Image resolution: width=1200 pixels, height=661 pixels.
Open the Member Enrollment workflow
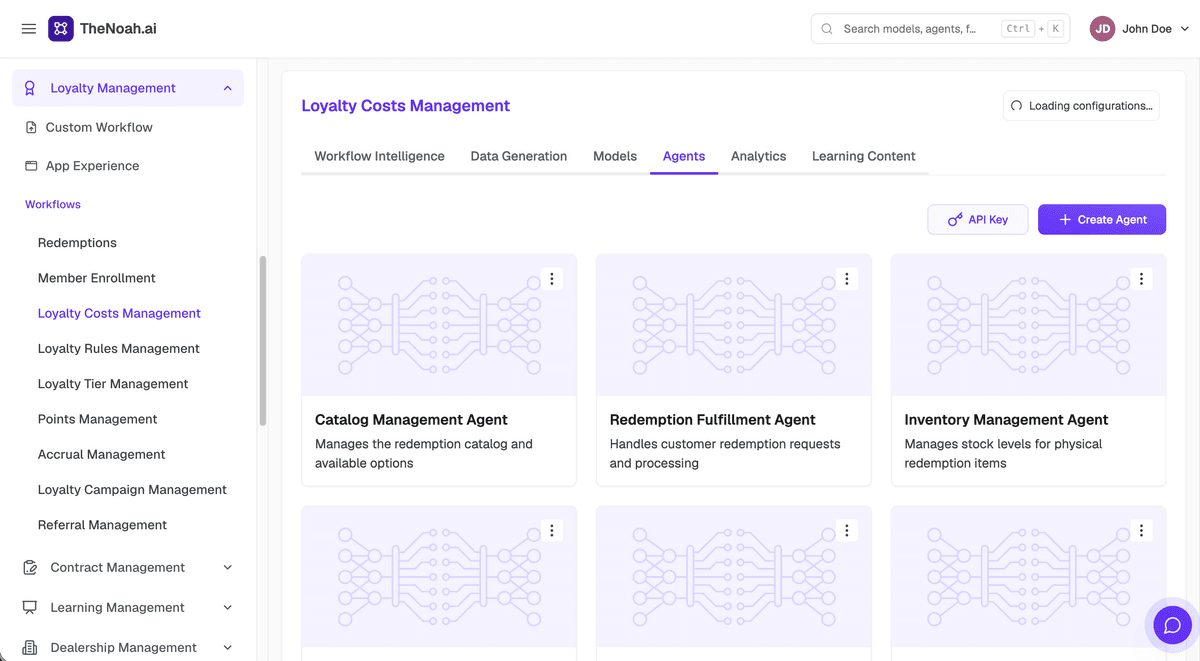pyautogui.click(x=97, y=278)
